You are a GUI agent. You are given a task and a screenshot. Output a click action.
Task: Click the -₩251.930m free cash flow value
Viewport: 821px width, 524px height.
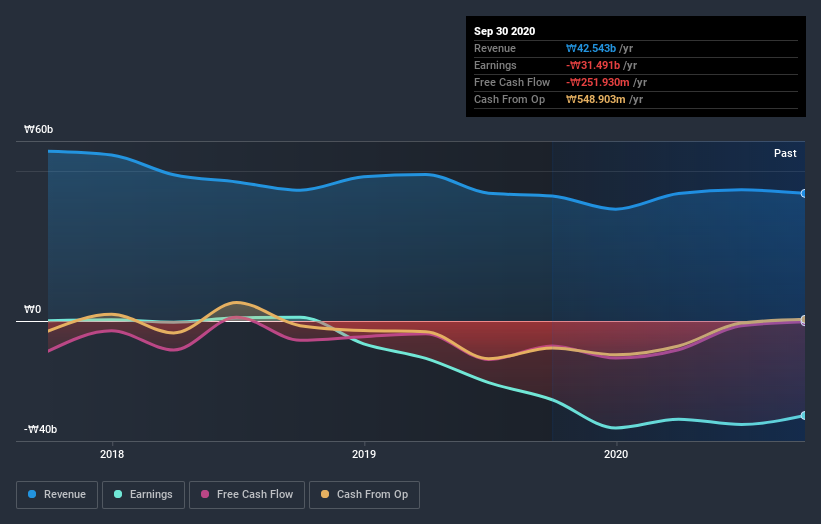[x=597, y=82]
